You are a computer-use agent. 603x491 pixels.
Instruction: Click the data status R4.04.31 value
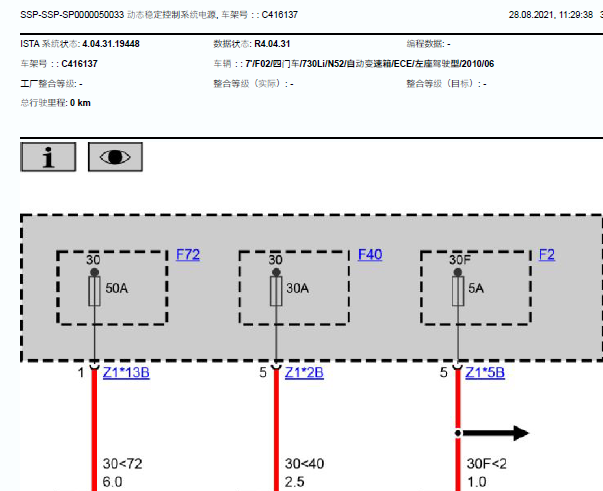(272, 44)
